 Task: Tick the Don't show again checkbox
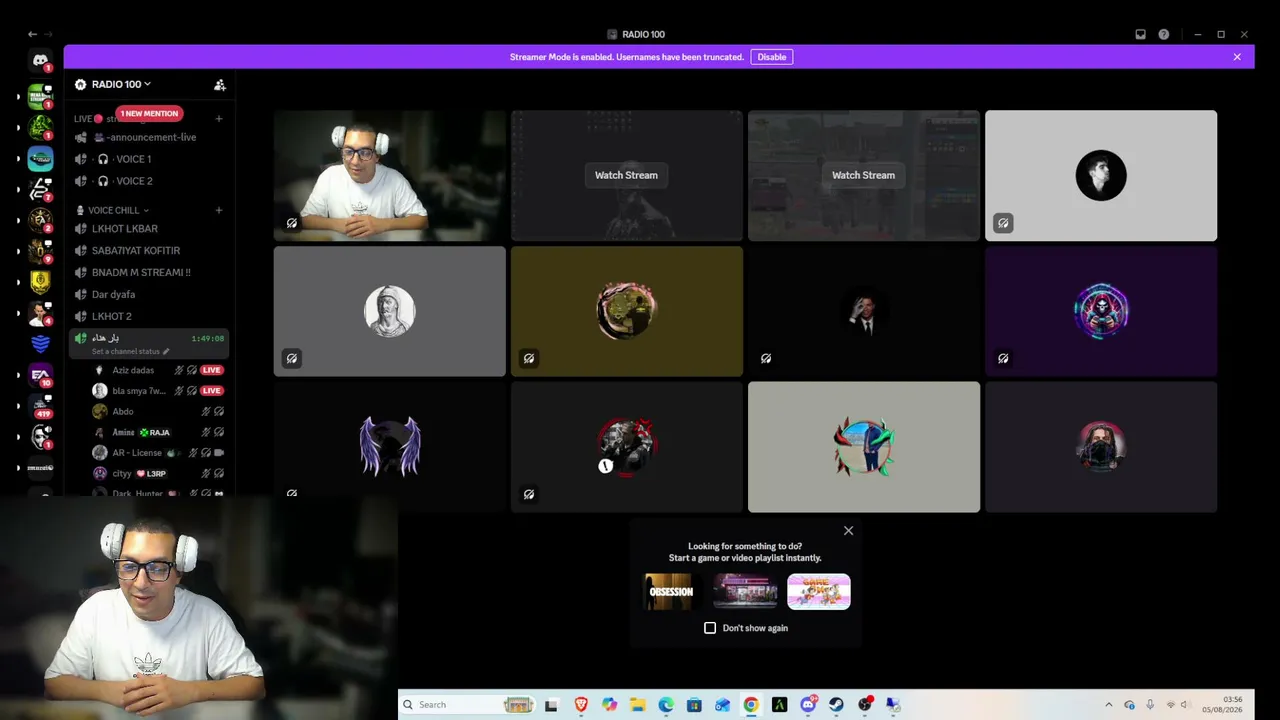(x=710, y=628)
